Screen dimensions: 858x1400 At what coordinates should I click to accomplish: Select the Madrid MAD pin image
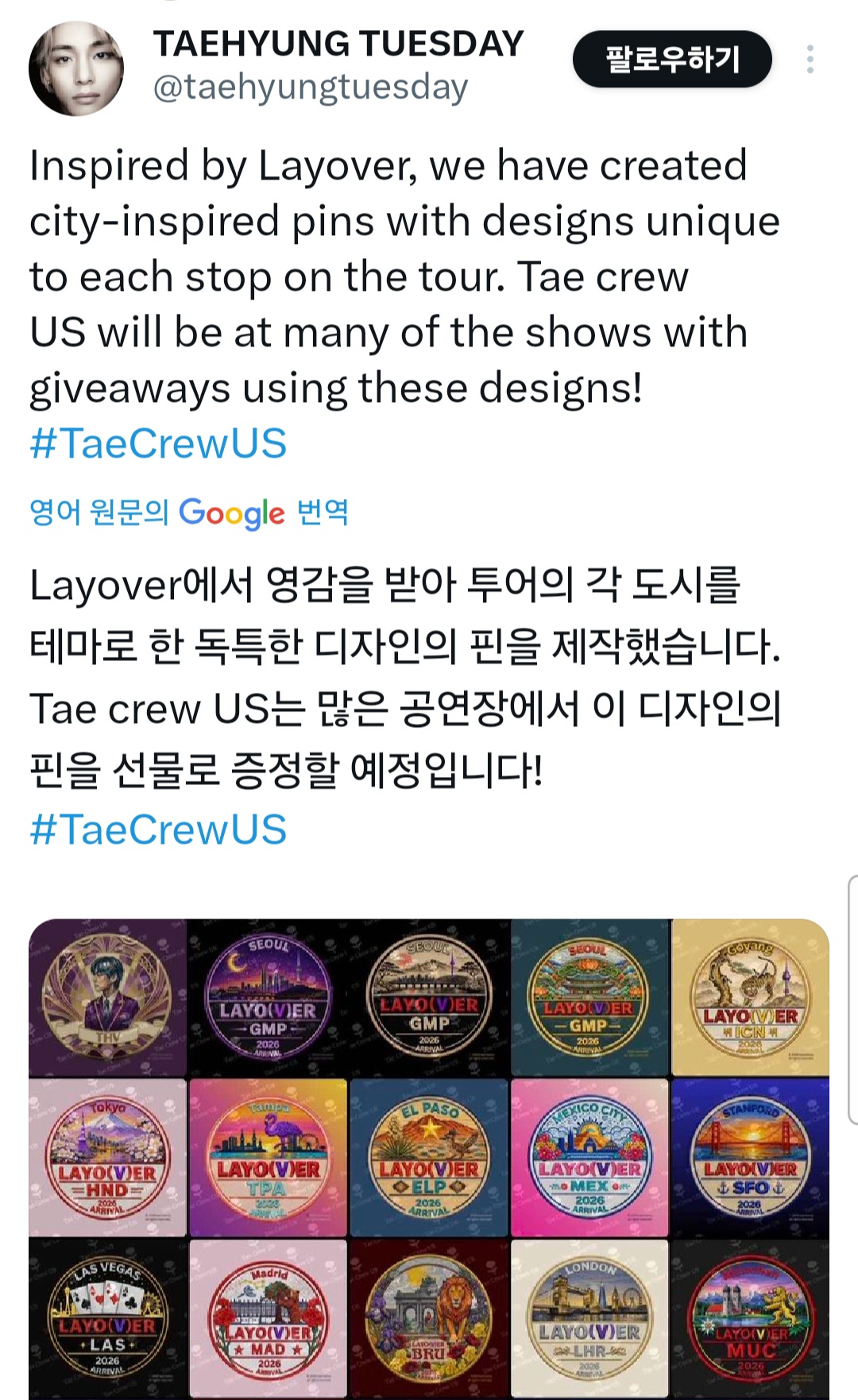pos(268,1319)
